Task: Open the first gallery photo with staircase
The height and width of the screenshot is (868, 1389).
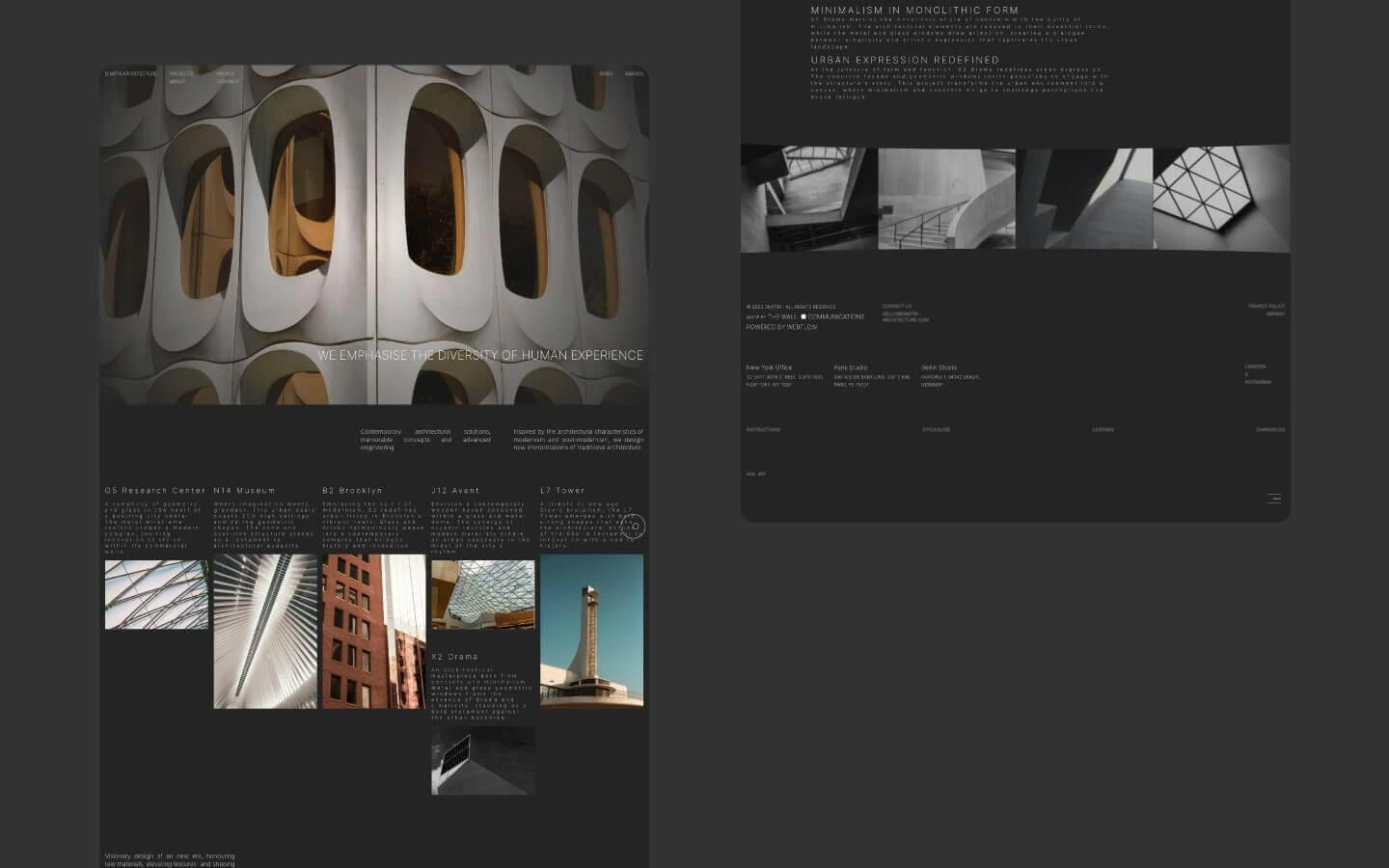Action: click(809, 199)
